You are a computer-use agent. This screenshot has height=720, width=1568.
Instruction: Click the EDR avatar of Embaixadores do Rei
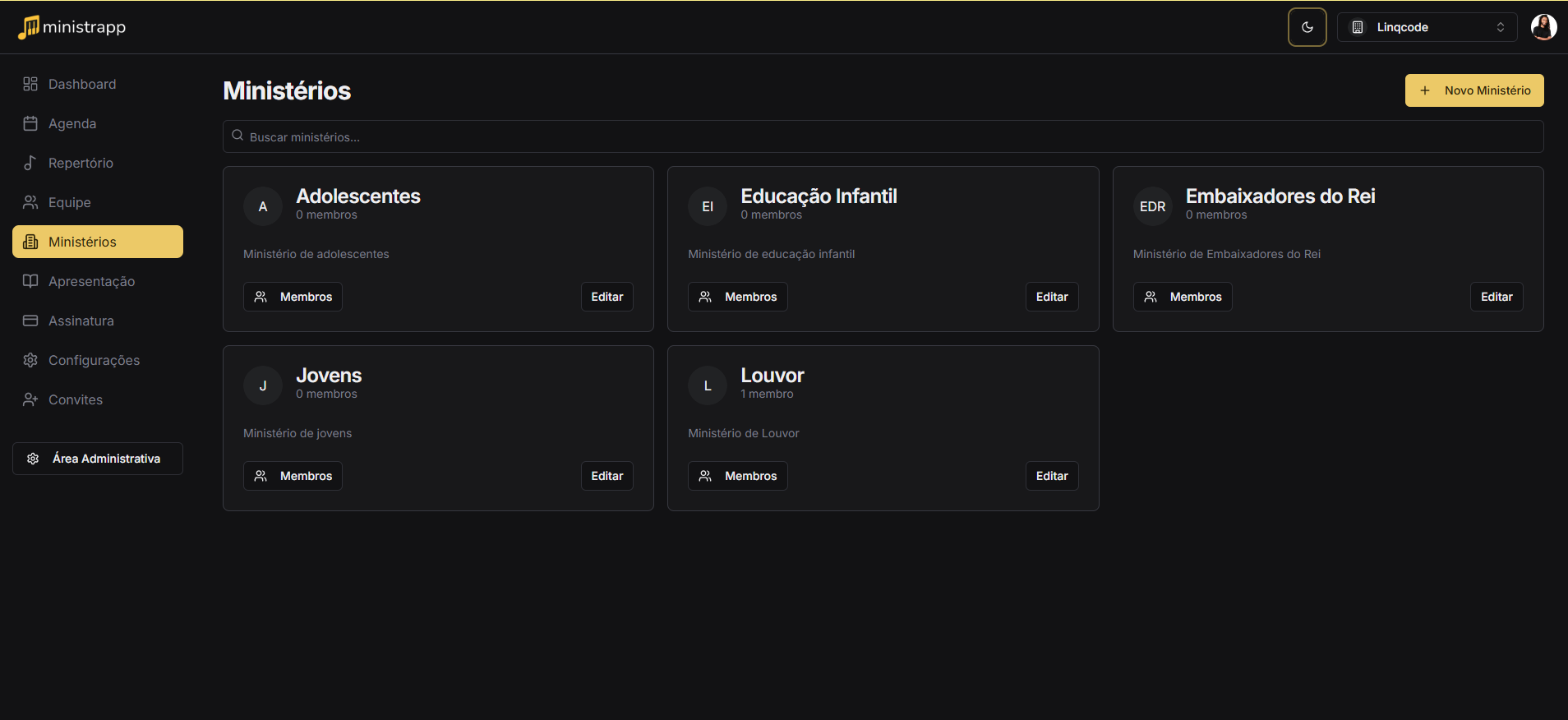pyautogui.click(x=1152, y=206)
